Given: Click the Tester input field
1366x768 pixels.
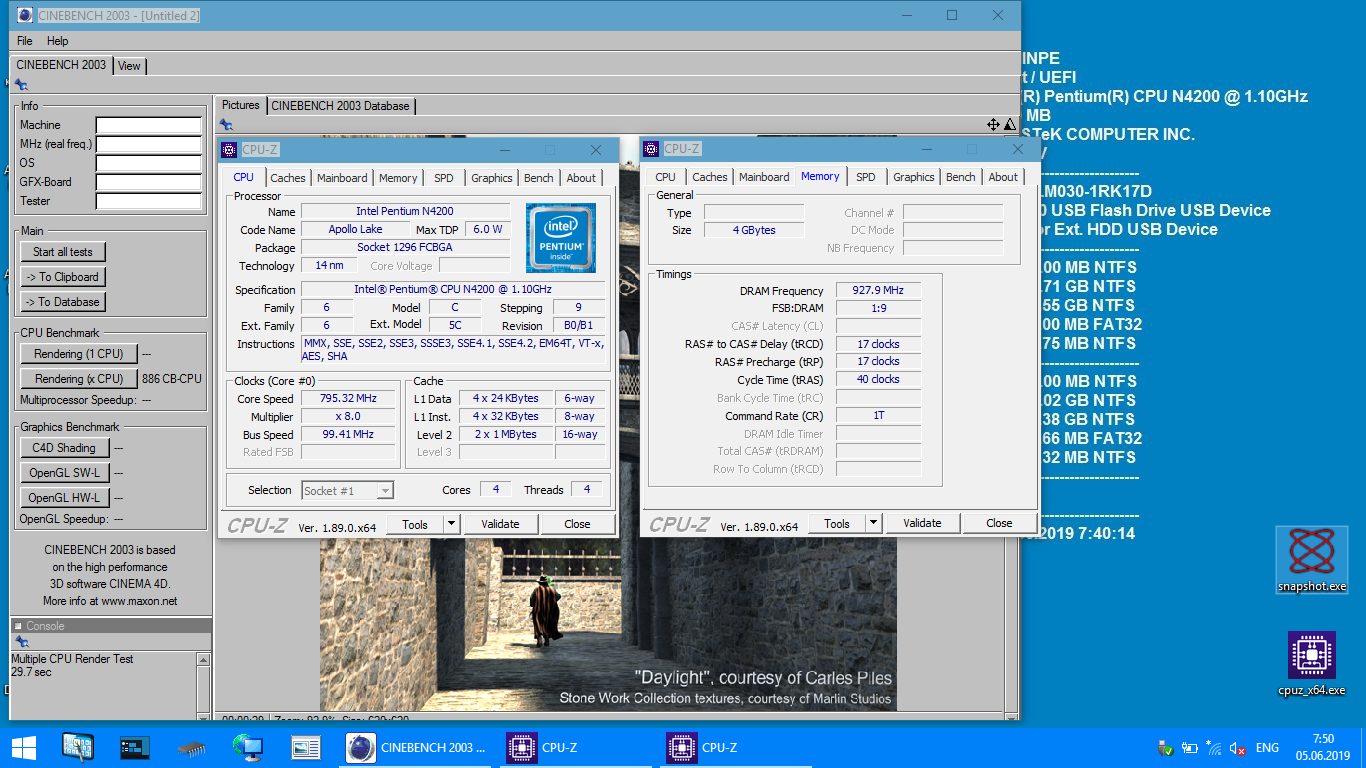Looking at the screenshot, I should pyautogui.click(x=149, y=202).
